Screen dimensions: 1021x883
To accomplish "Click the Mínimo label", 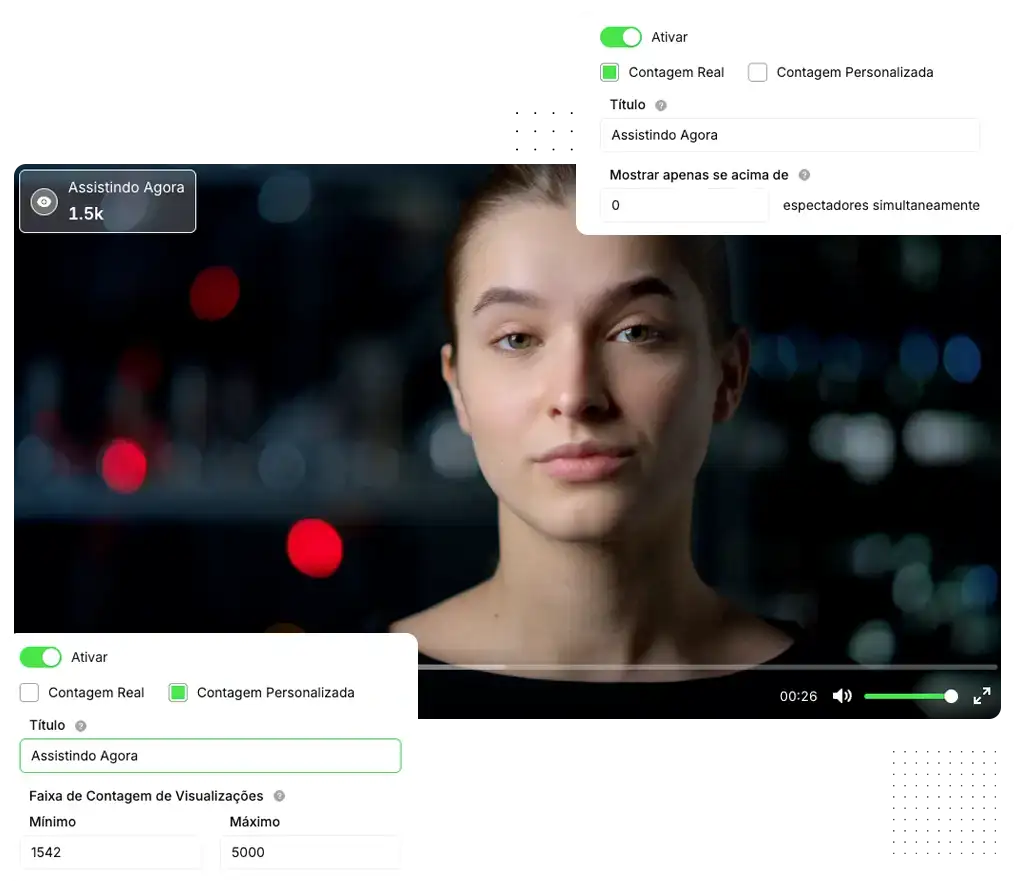I will (x=53, y=822).
